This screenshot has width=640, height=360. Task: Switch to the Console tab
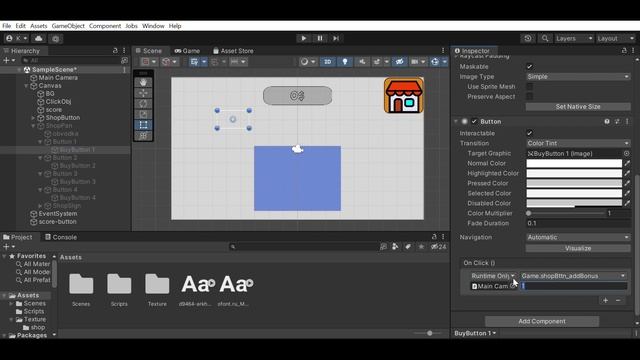pos(61,237)
